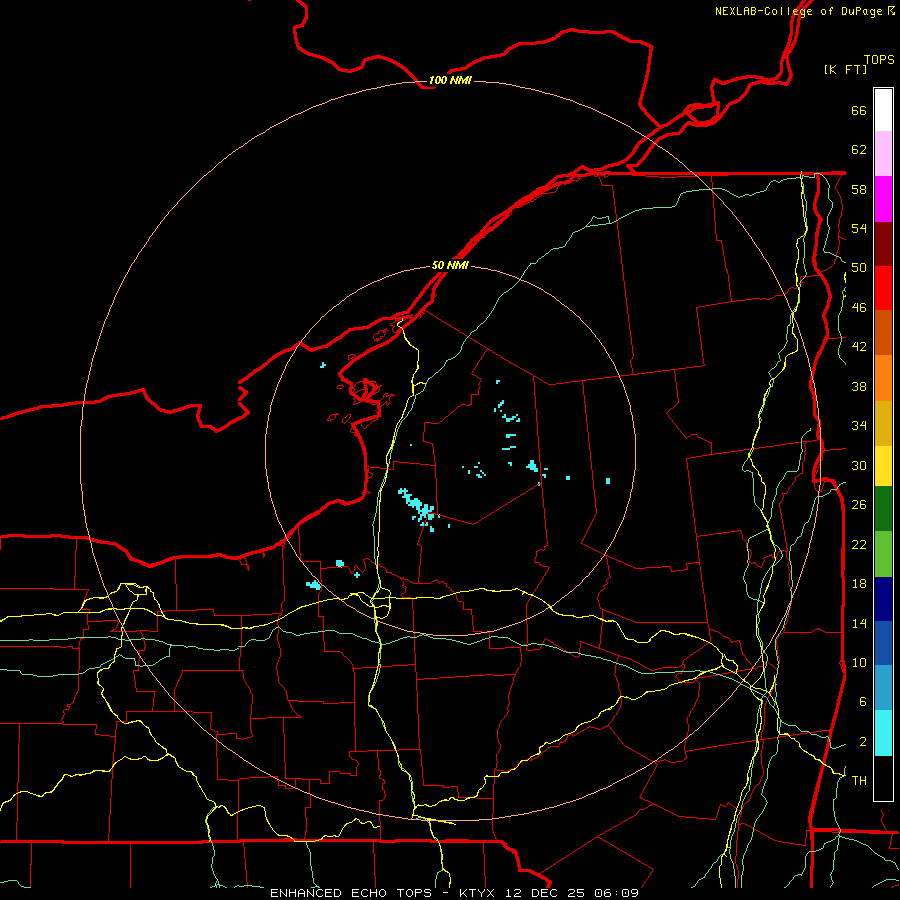The width and height of the screenshot is (900, 900).
Task: Click the TOPS legend title
Action: pyautogui.click(x=879, y=59)
